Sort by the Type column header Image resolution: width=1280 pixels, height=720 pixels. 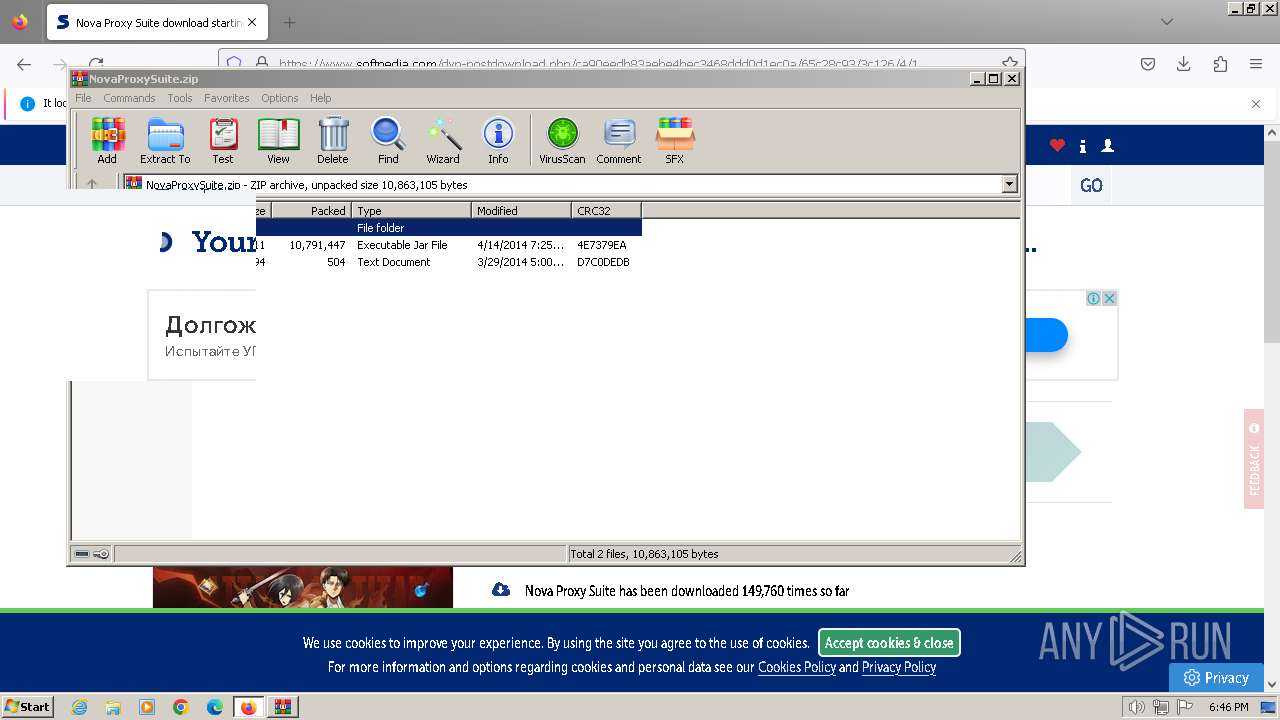point(411,210)
